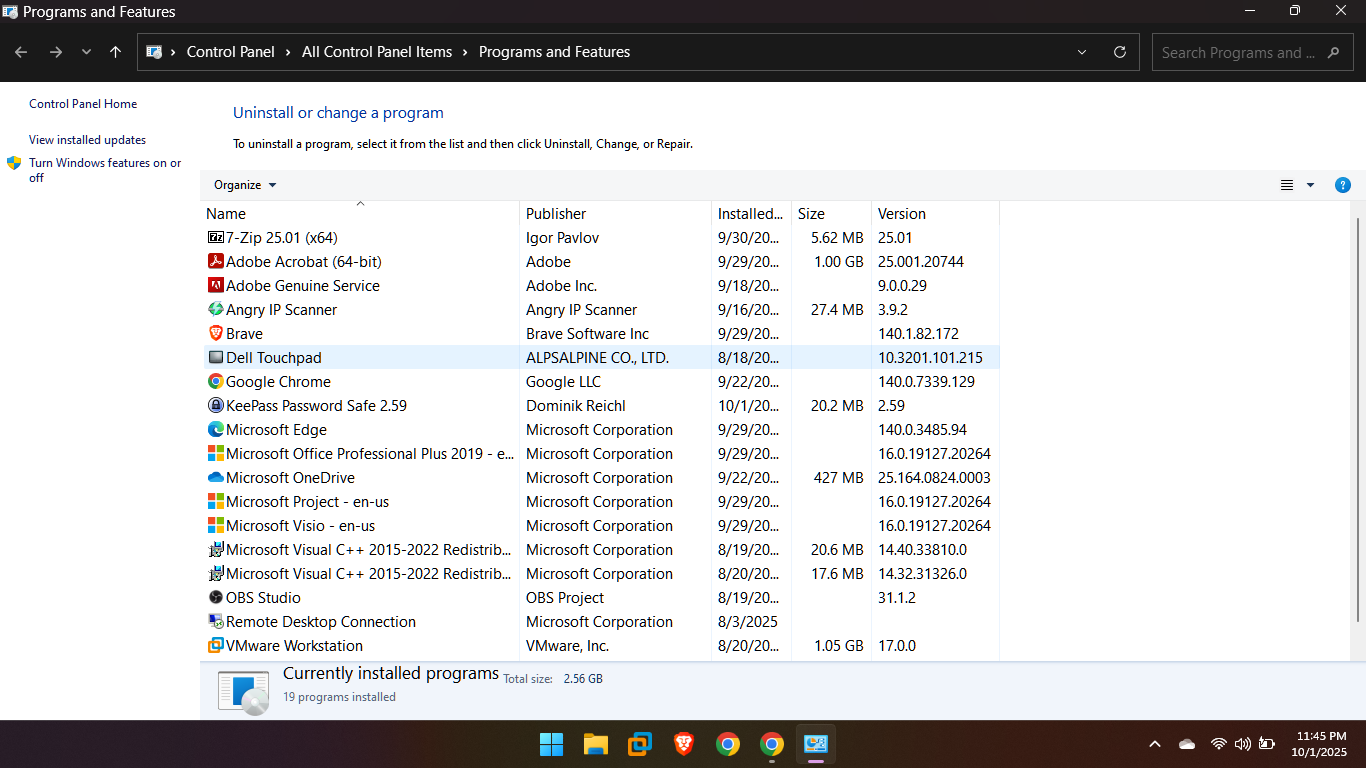
Task: Navigate up one level with up arrow
Action: pos(116,52)
